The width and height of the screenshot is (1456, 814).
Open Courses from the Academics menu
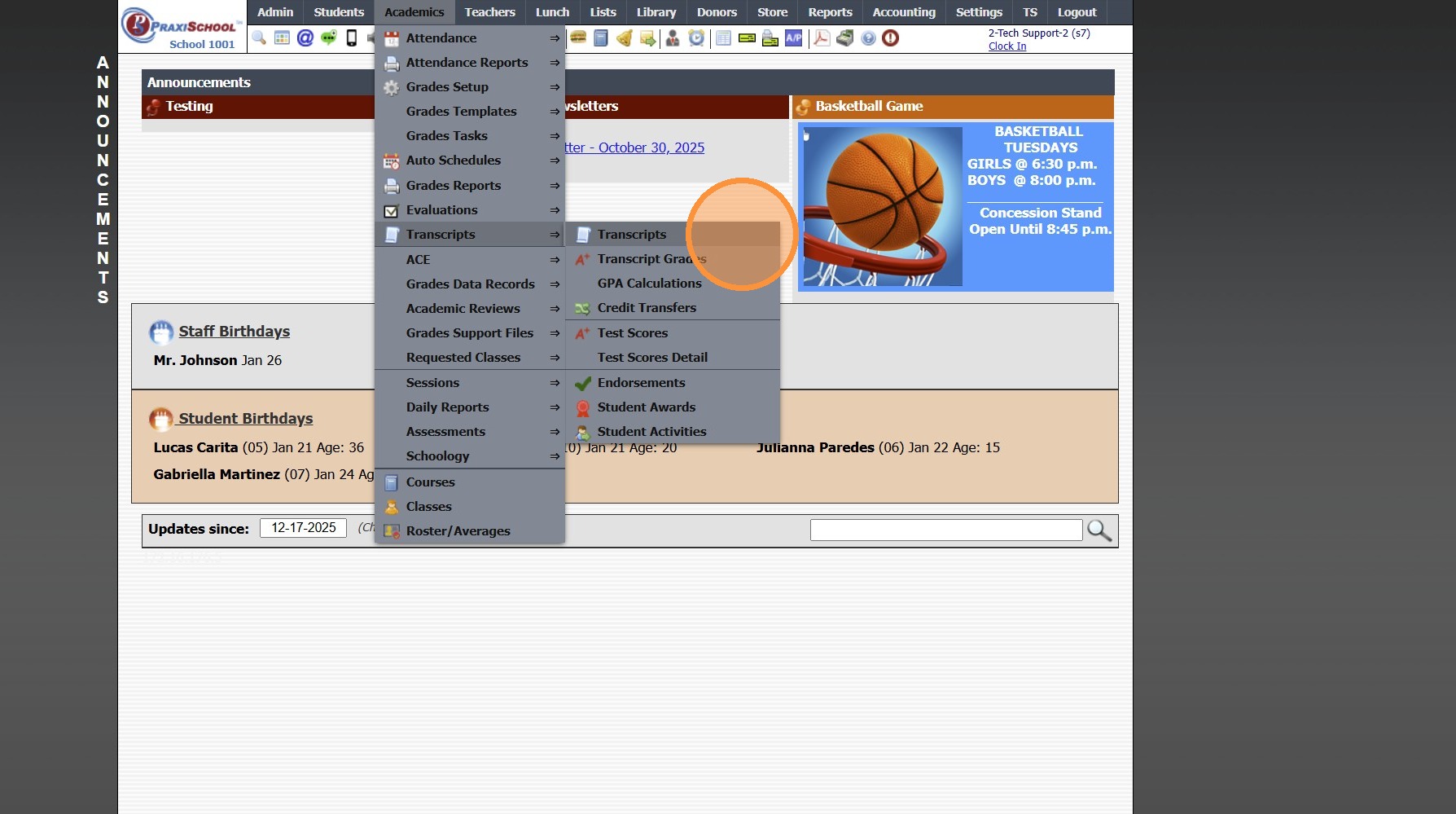coord(470,482)
